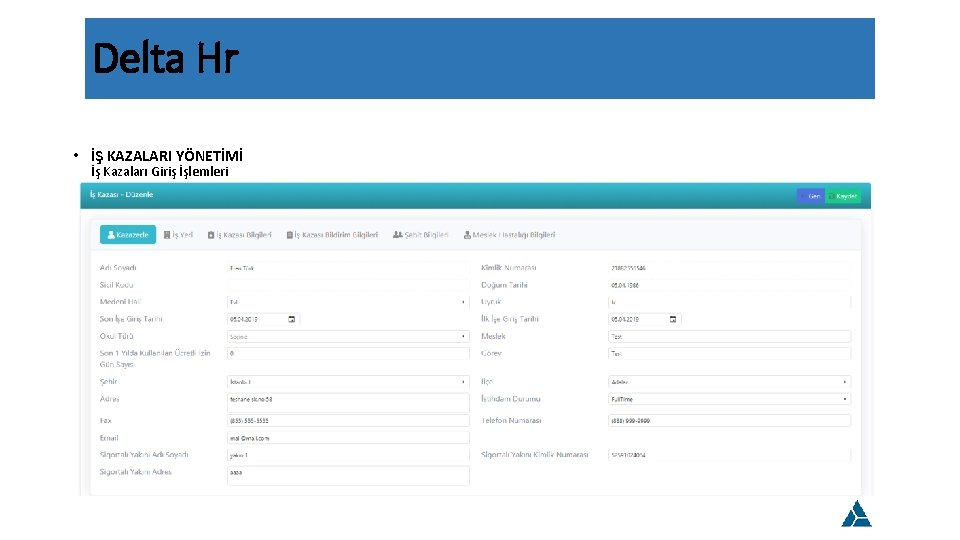Viewport: 960px width, 540px height.
Task: Click the blue Geri button
Action: pos(811,196)
